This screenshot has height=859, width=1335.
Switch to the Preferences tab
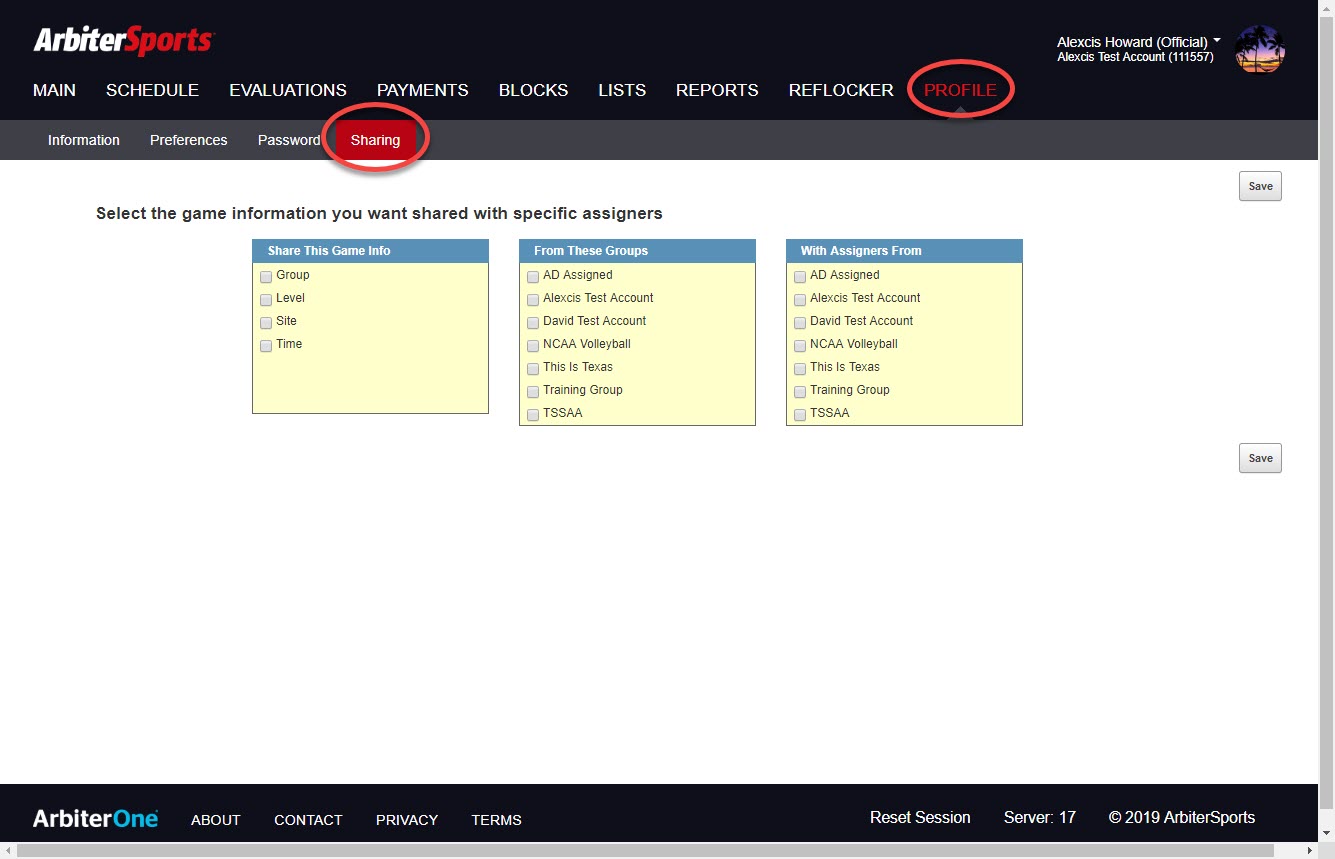[188, 140]
